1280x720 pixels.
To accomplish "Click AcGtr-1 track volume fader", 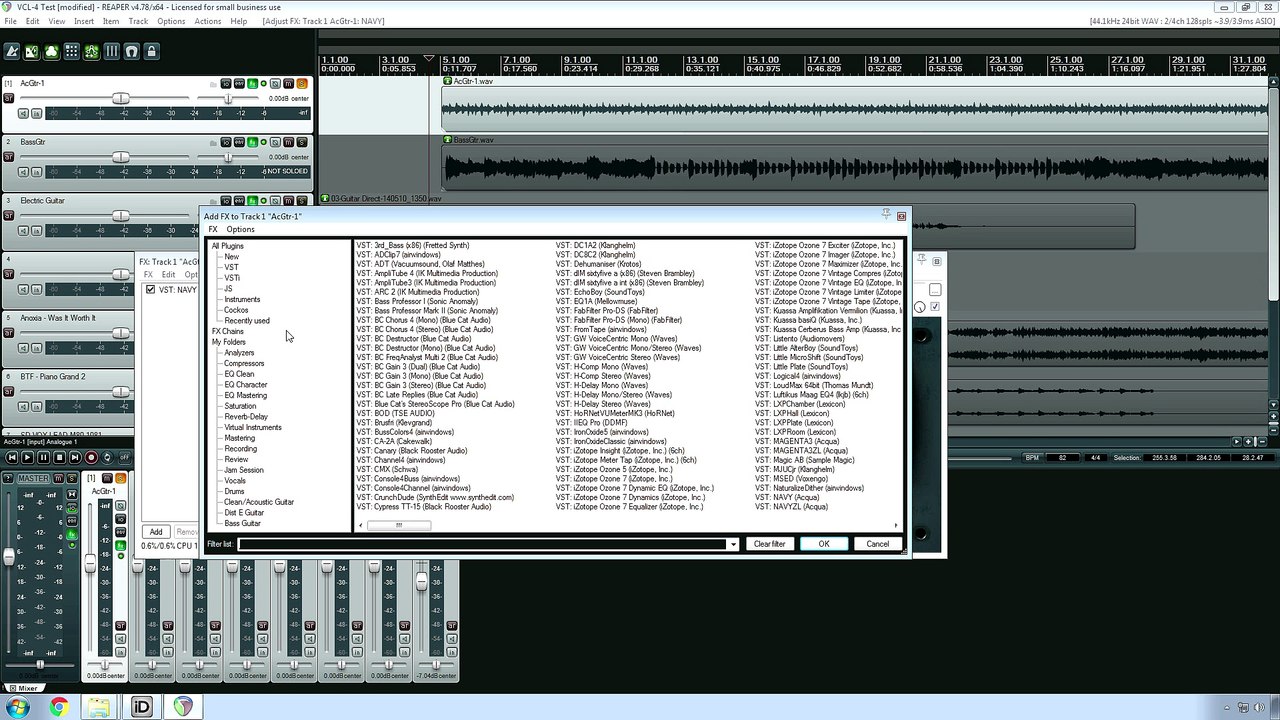I will pyautogui.click(x=120, y=99).
